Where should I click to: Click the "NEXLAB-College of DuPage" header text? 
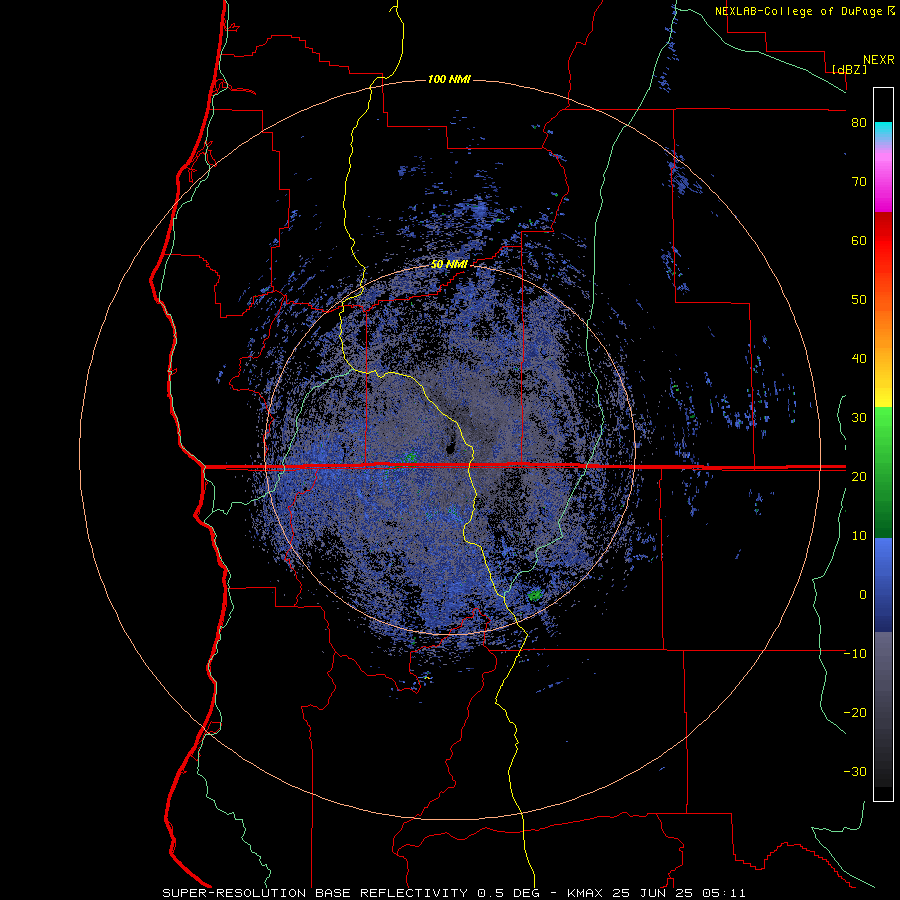[798, 11]
